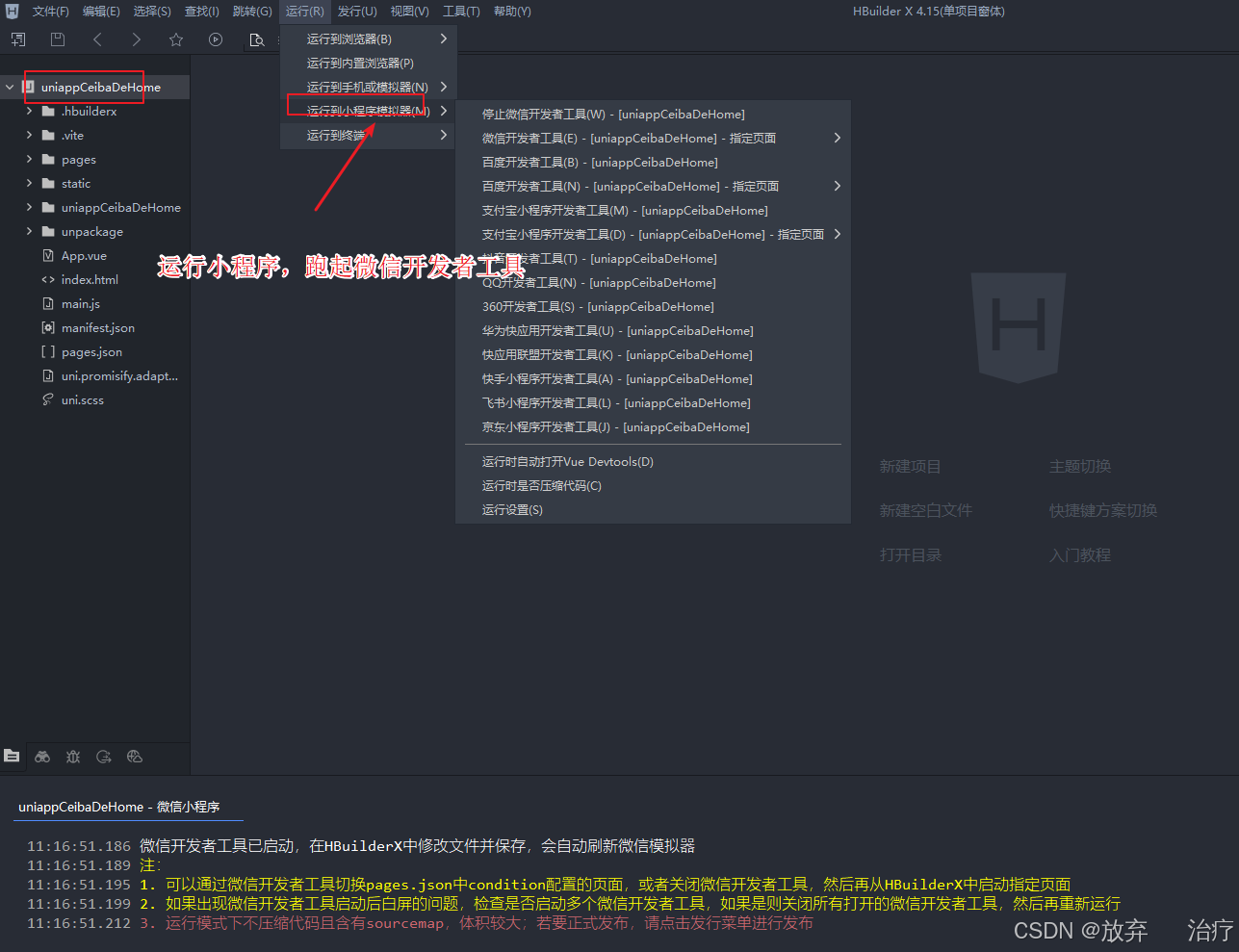The image size is (1239, 952).
Task: Click the uniappCeibaDeHome project icon
Action: (29, 87)
